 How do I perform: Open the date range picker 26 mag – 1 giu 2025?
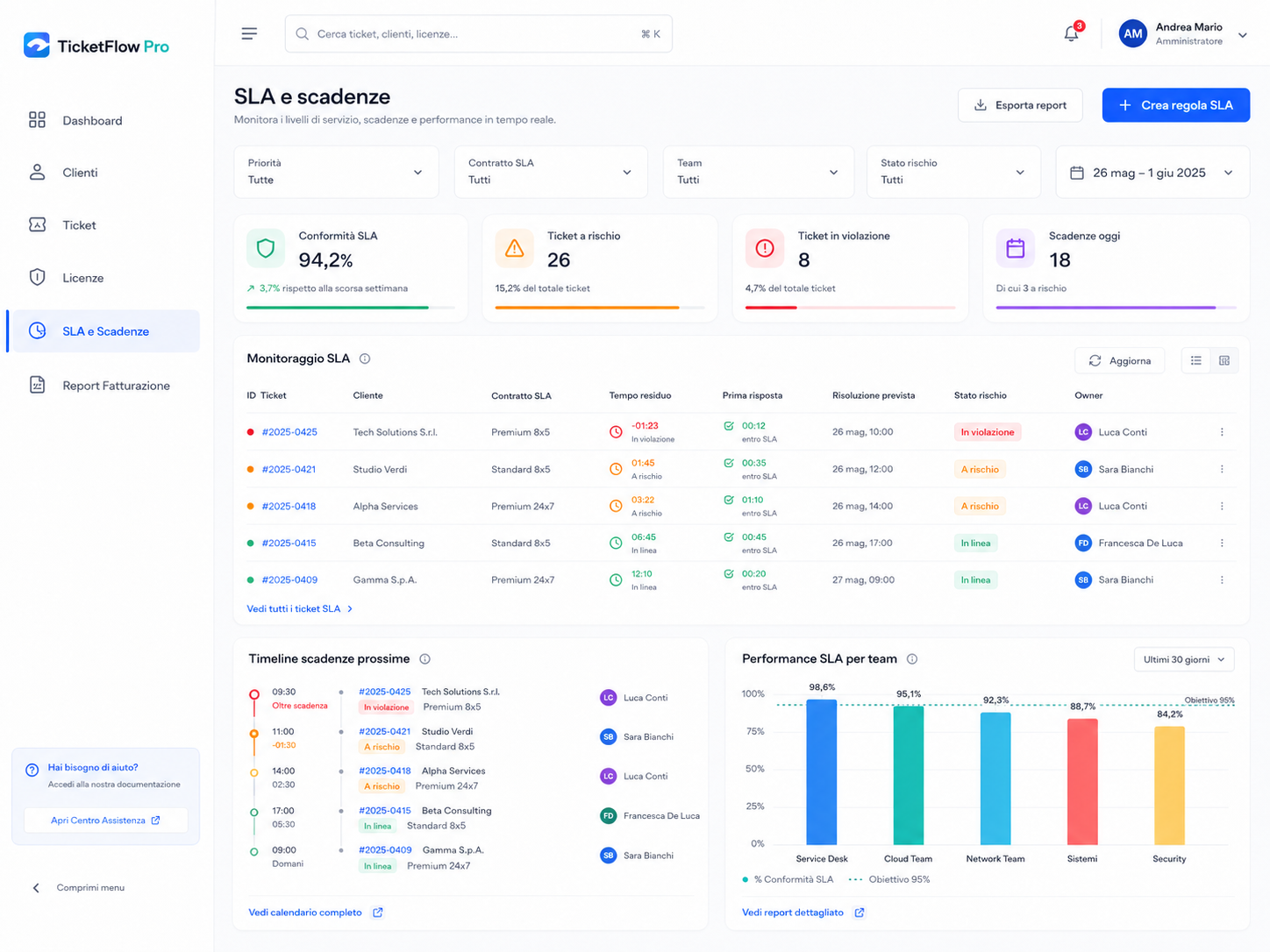point(1152,173)
